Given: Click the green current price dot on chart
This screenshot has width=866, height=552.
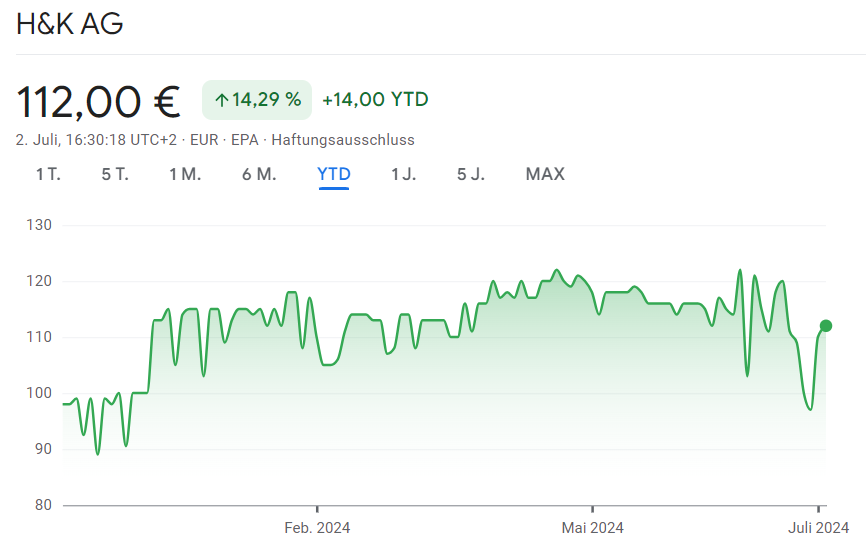Looking at the screenshot, I should 826,326.
